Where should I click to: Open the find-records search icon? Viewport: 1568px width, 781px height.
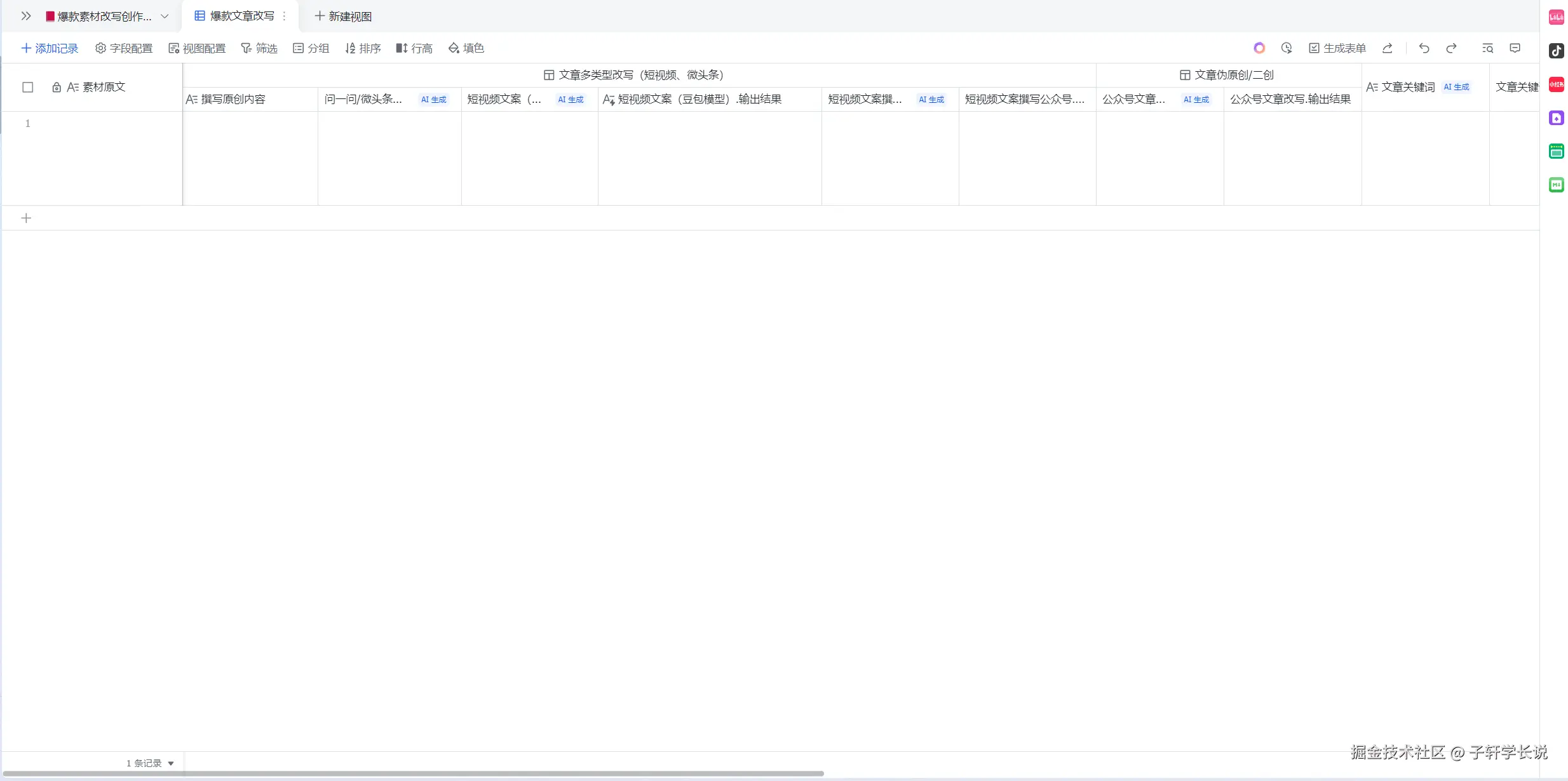1487,48
